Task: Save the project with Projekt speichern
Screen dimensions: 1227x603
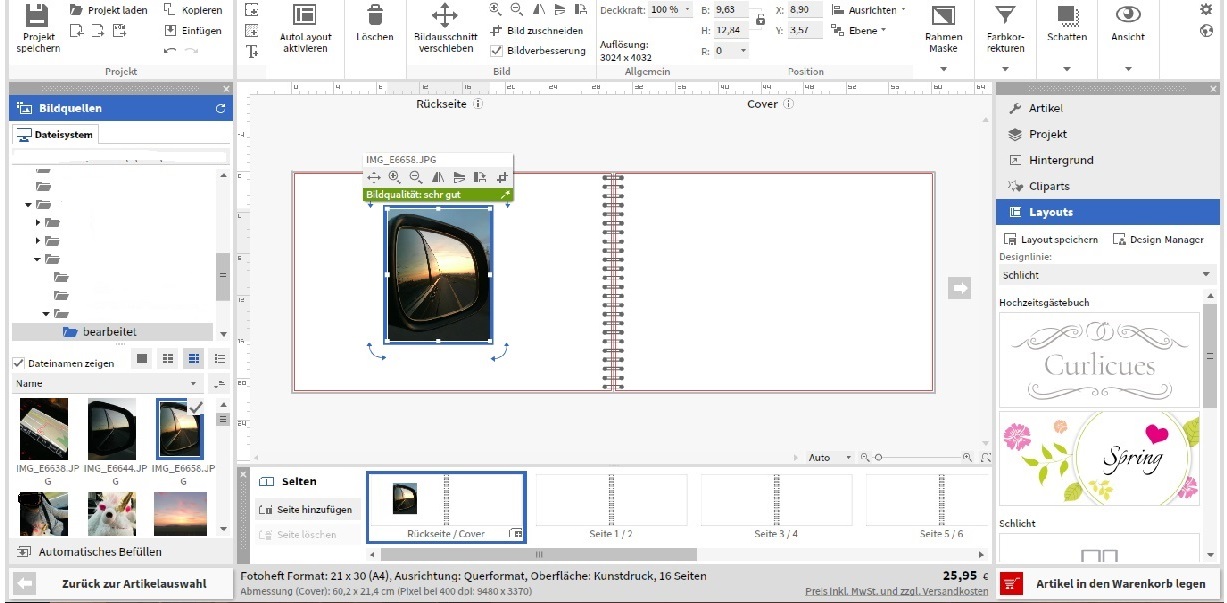Action: [37, 28]
